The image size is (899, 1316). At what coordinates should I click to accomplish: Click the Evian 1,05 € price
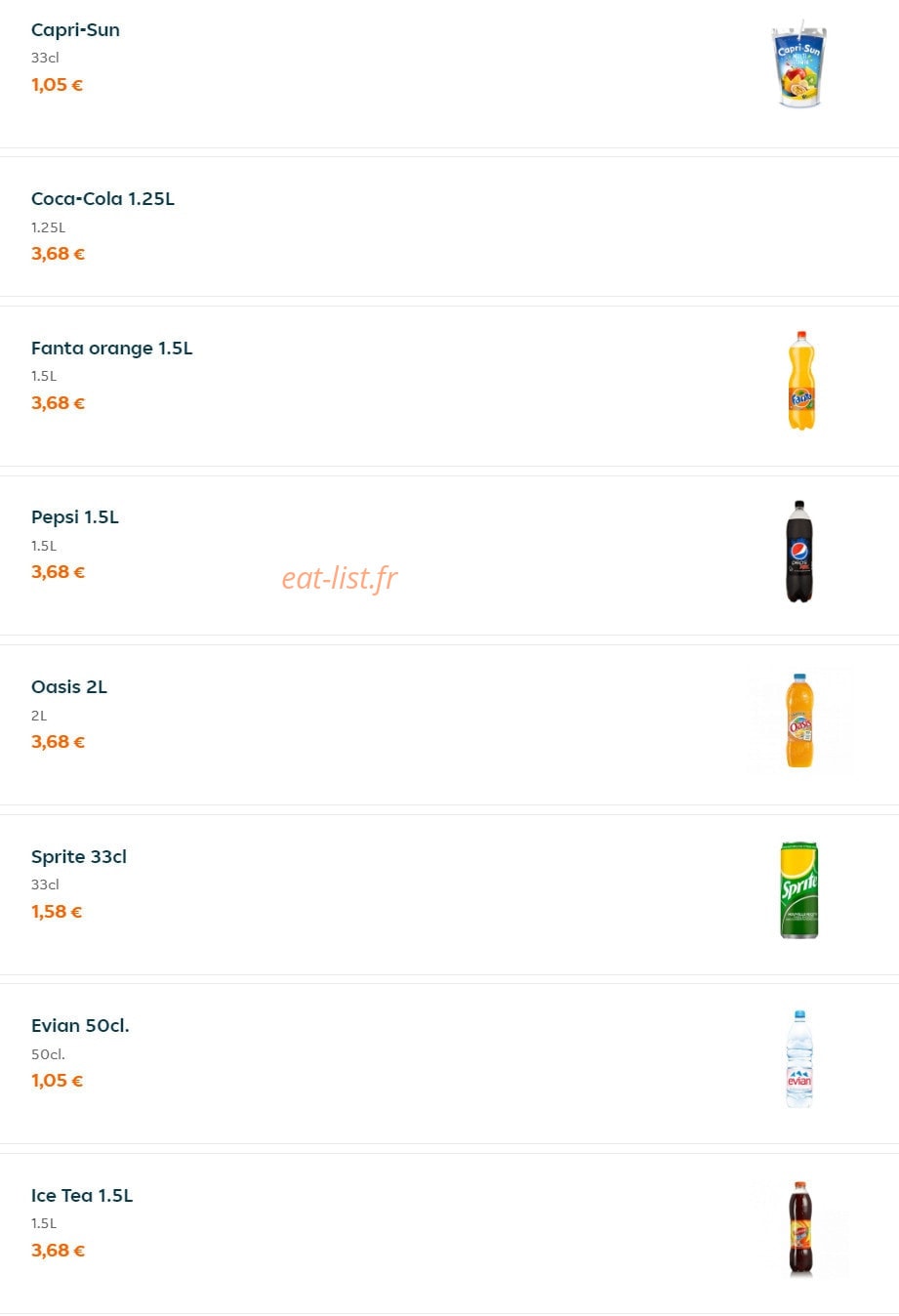point(57,1081)
